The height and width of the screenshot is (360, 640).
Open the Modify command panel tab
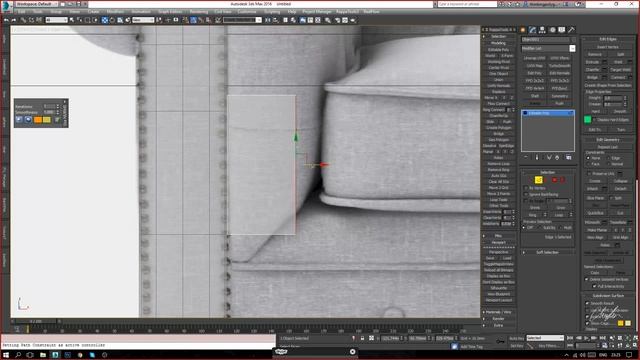point(533,30)
